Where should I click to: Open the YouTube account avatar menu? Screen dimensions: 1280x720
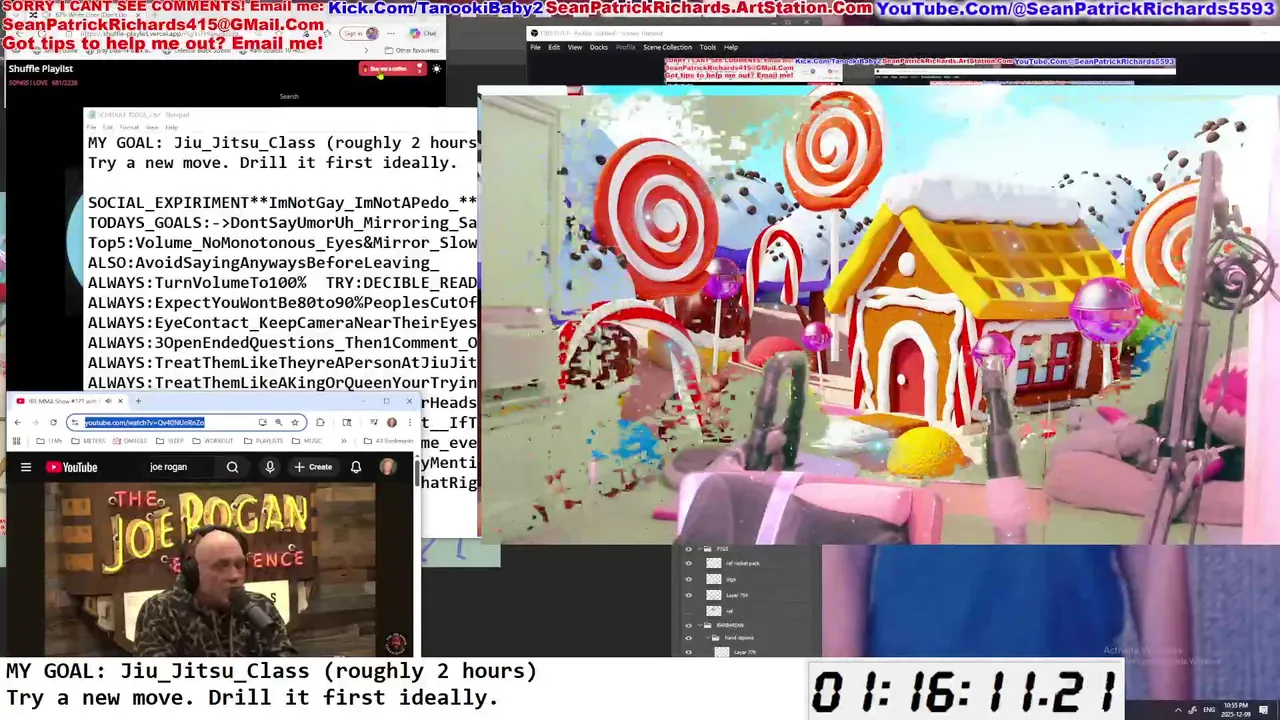388,467
